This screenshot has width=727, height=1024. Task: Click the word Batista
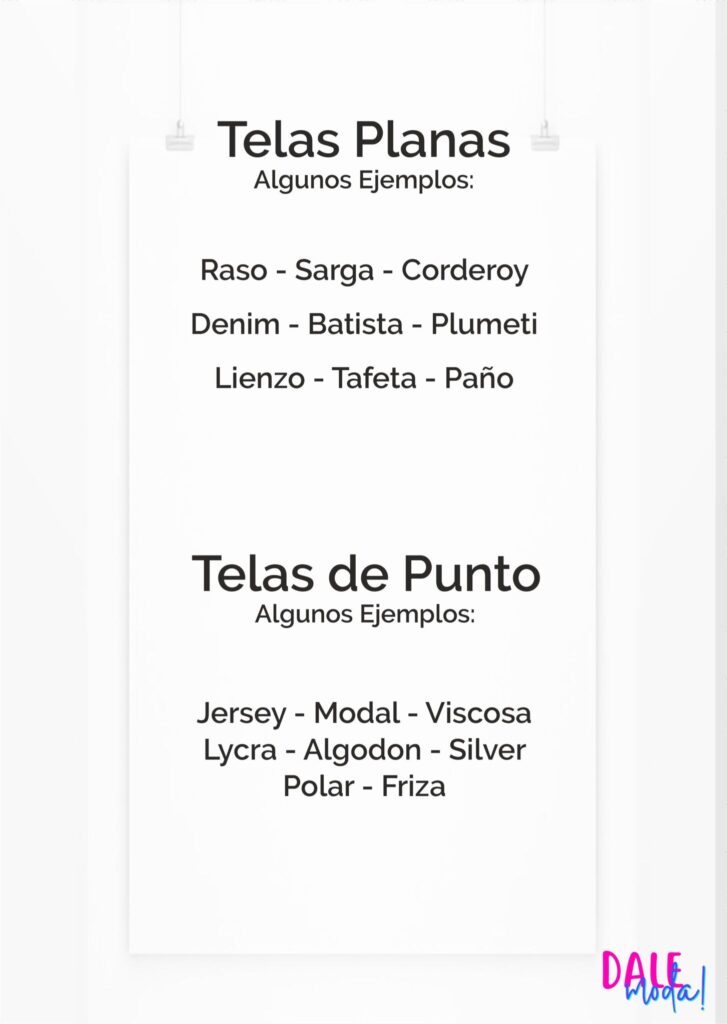click(x=355, y=325)
